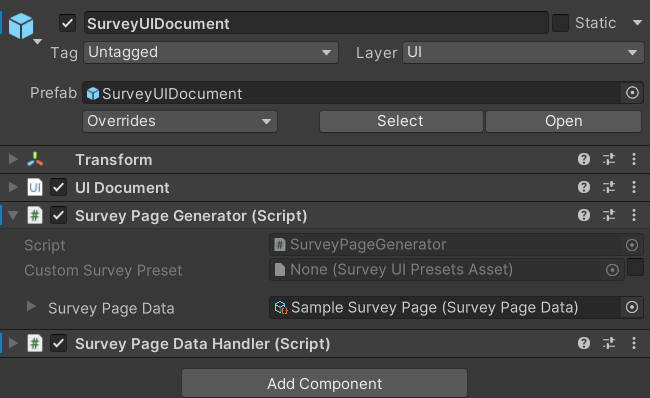Open Survey Page Generator three-dot menu
650x398 pixels.
pos(633,215)
